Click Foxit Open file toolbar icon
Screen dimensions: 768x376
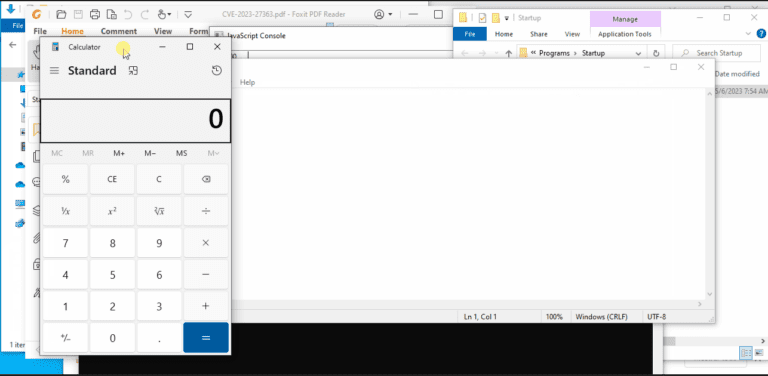[x=61, y=14]
